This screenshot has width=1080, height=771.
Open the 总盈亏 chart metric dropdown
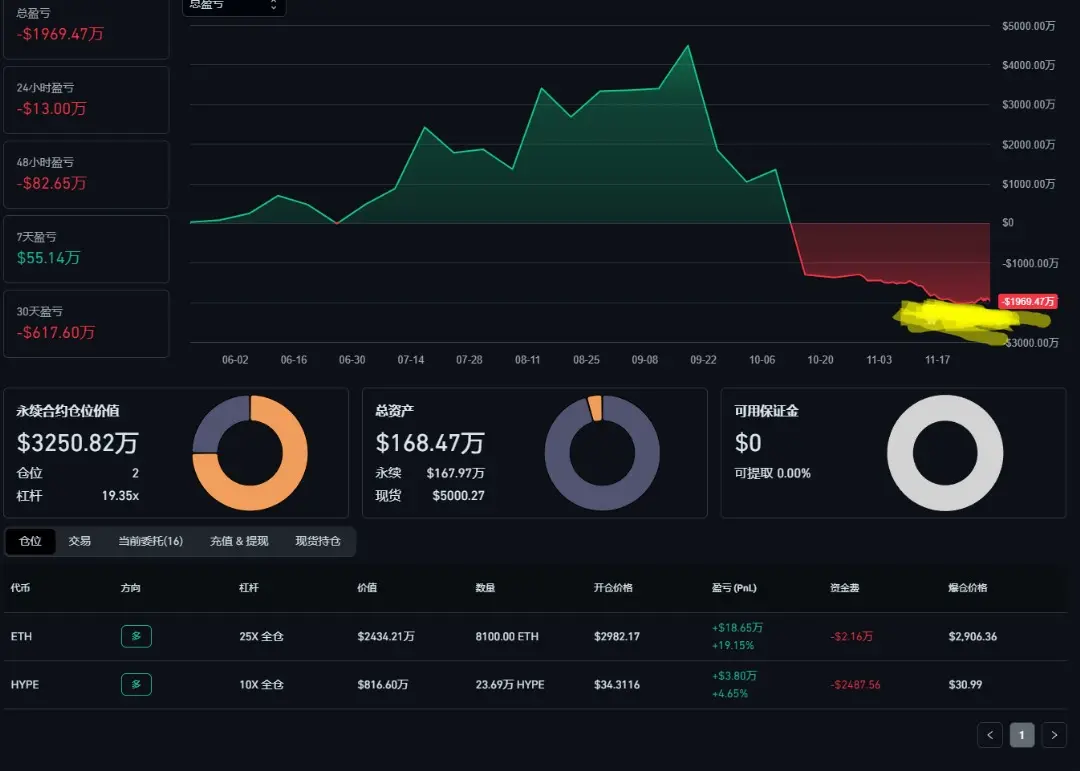(233, 6)
